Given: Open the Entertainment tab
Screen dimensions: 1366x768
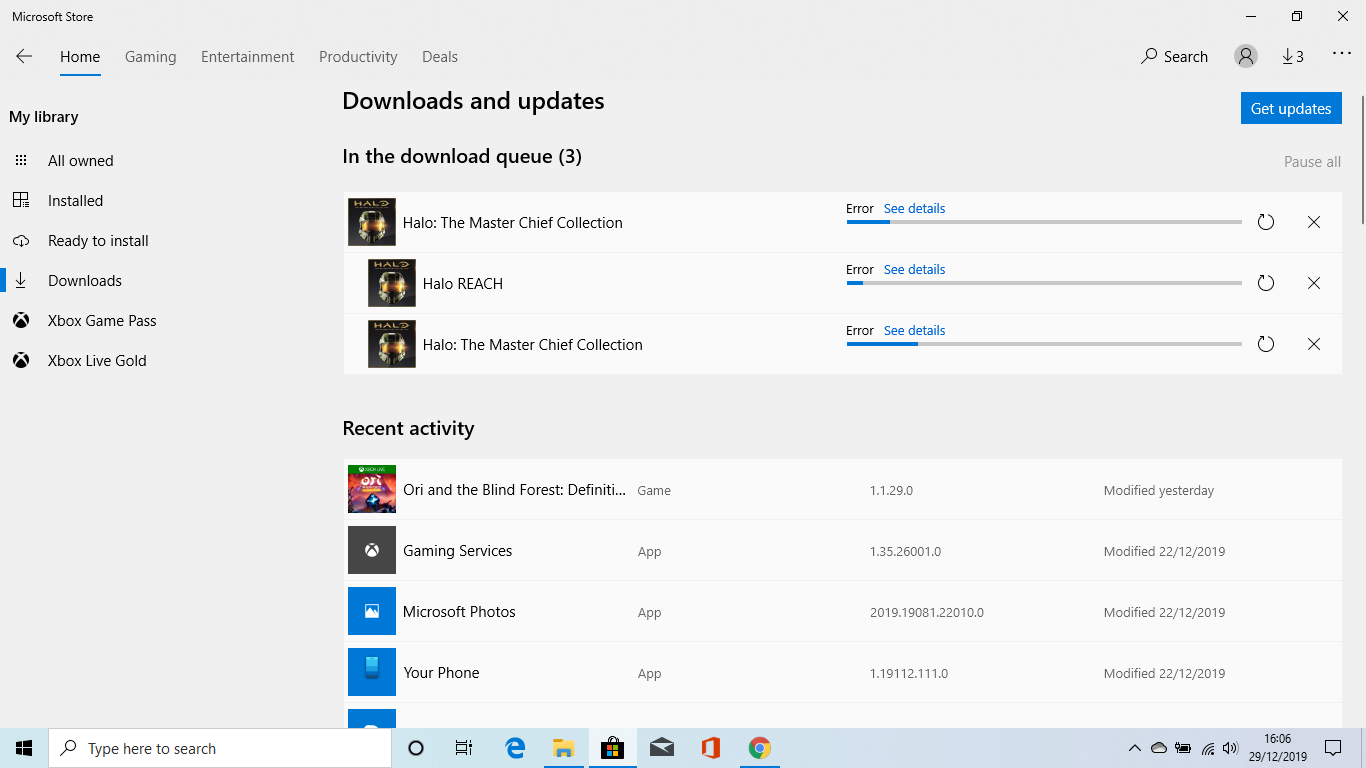Looking at the screenshot, I should click(248, 57).
